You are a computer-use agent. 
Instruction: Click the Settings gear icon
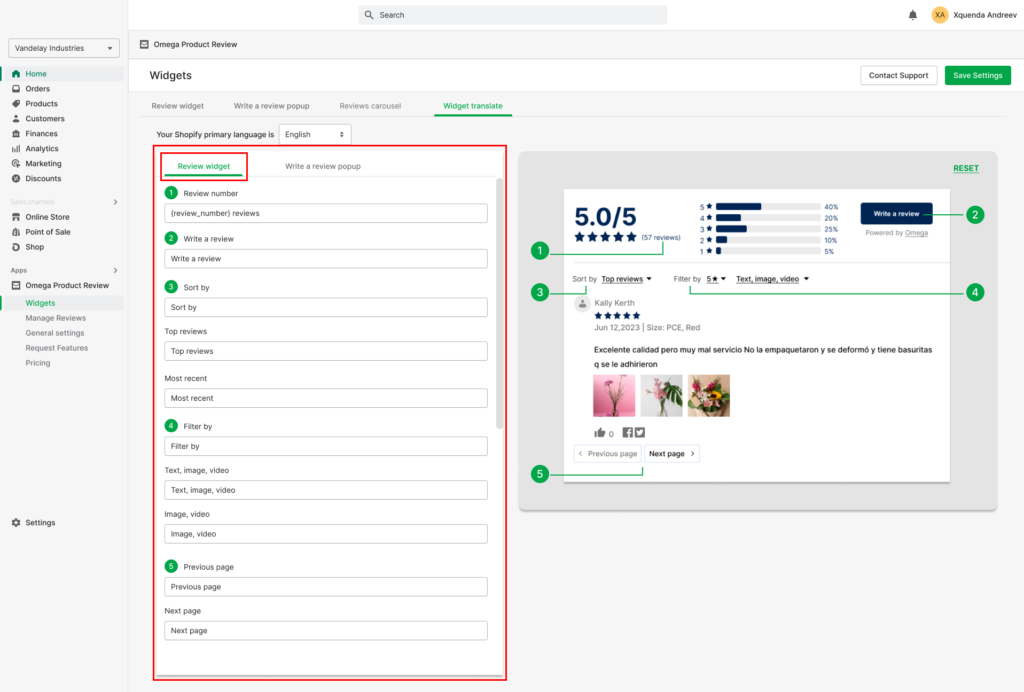click(x=16, y=523)
